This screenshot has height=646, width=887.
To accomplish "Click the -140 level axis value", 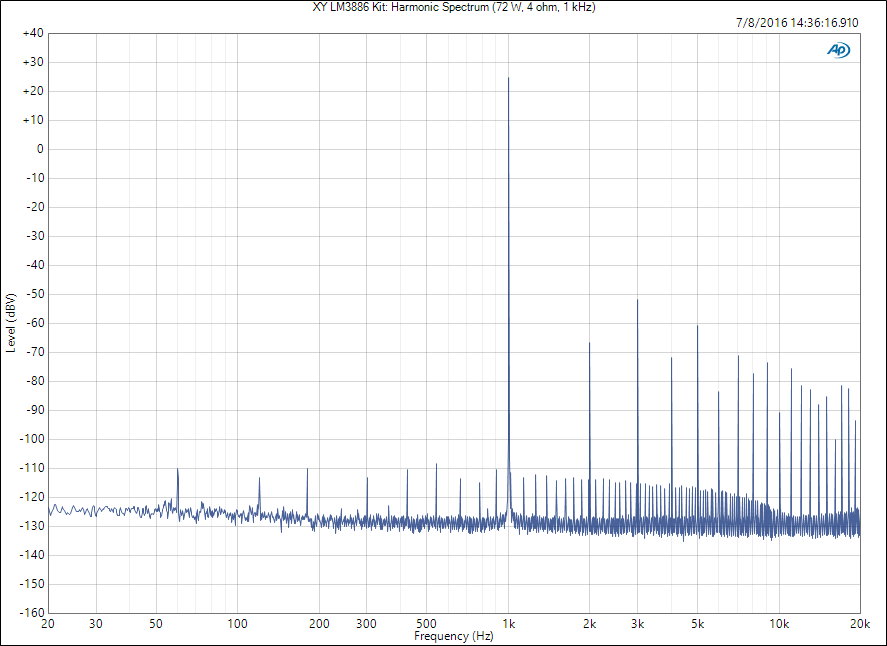I will pyautogui.click(x=32, y=555).
